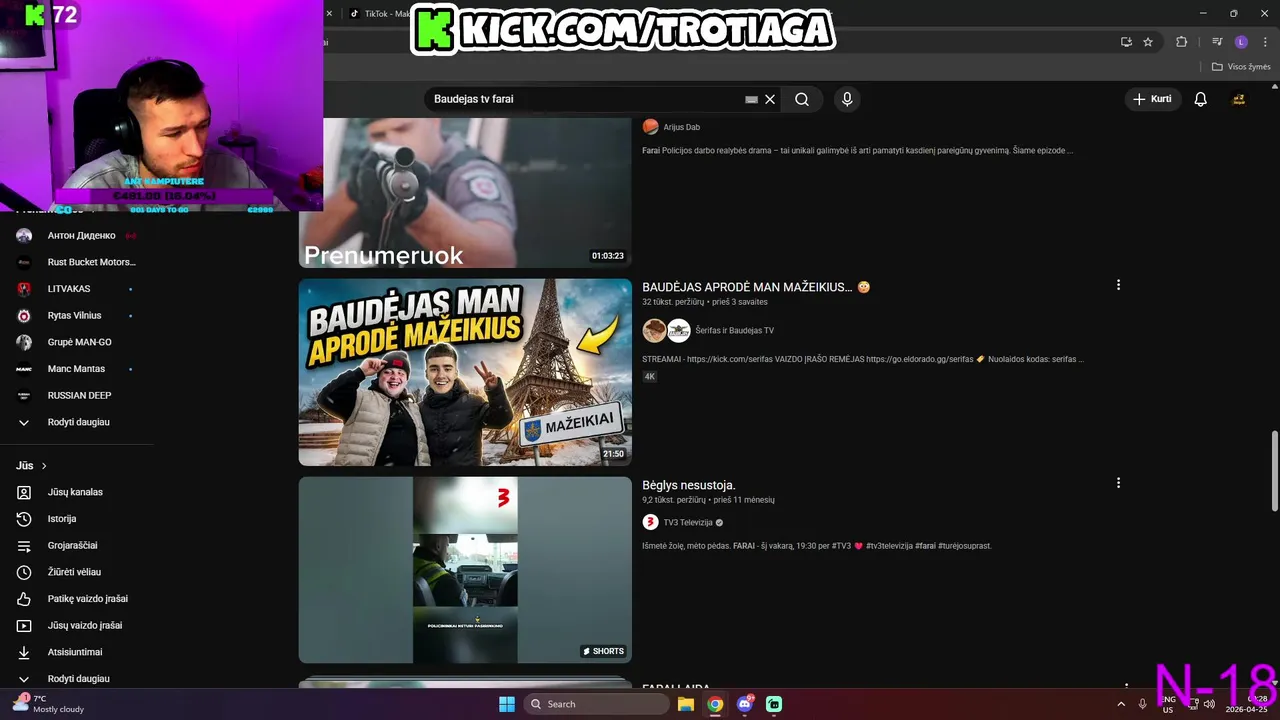Screen dimensions: 1280x720
Task: Click the 'Bėglys nesustoja.' video title
Action: pos(689,485)
